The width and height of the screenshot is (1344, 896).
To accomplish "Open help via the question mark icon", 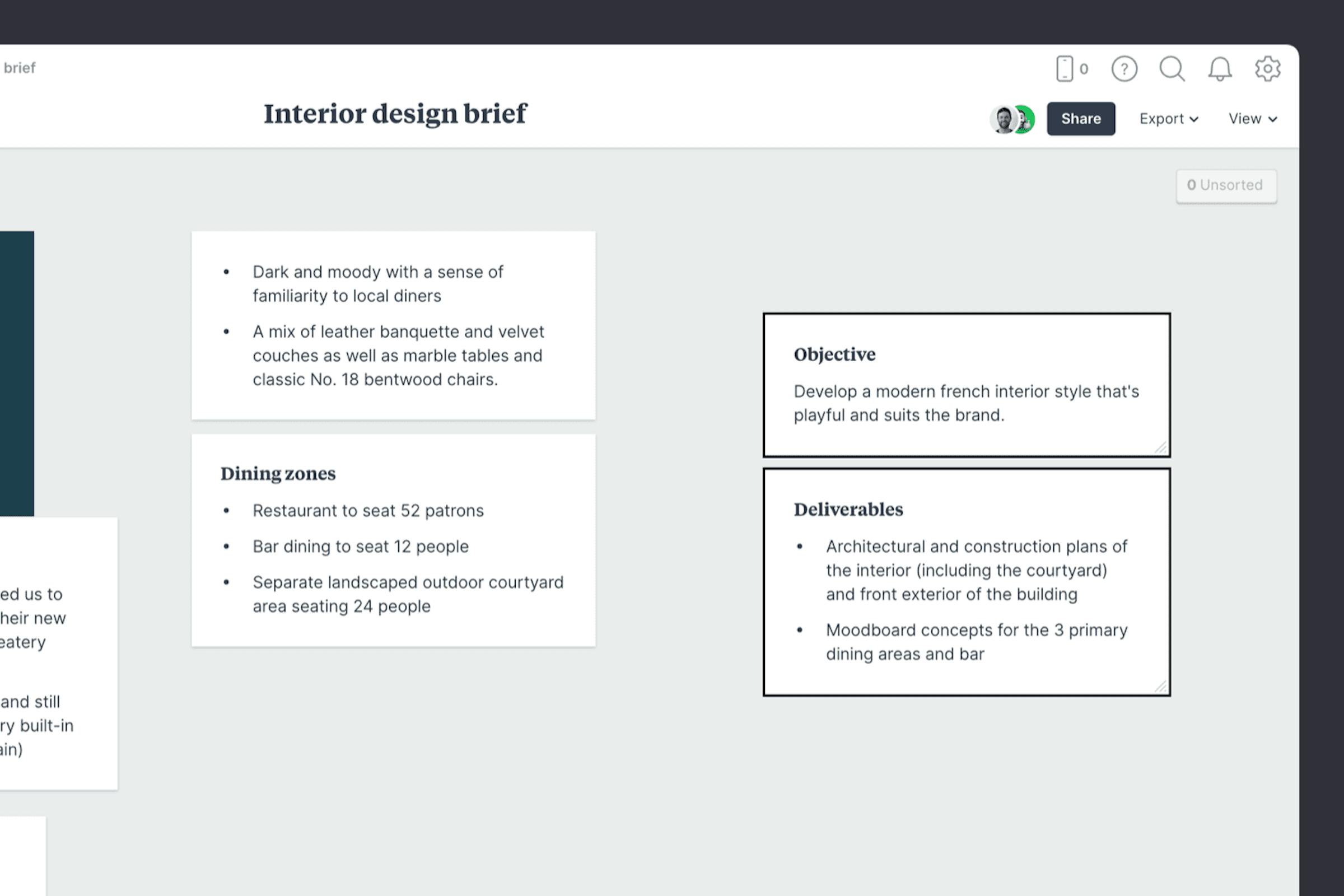I will [1124, 68].
